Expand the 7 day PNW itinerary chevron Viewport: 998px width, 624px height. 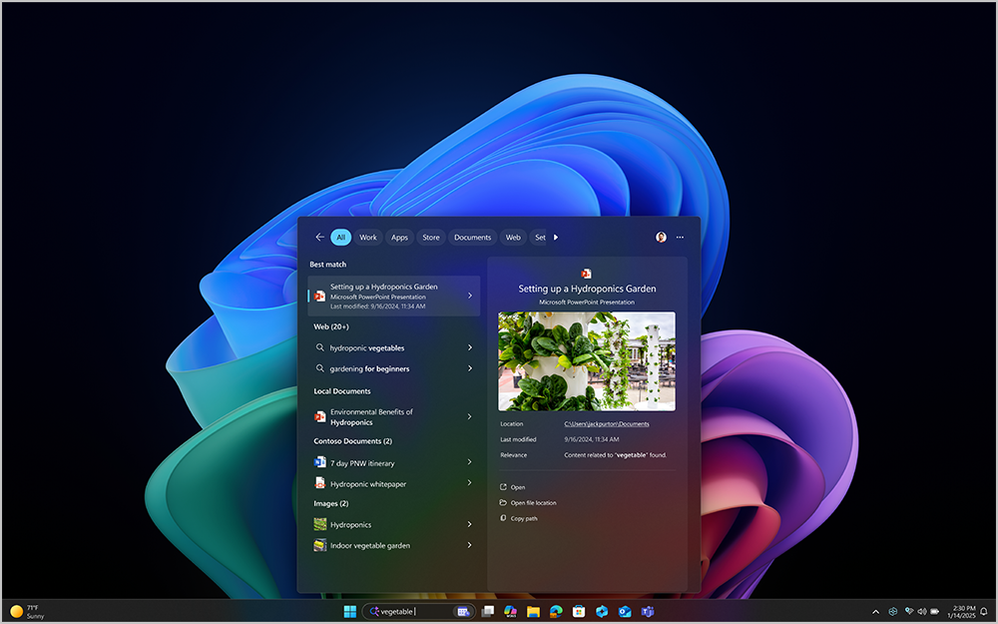click(x=470, y=462)
